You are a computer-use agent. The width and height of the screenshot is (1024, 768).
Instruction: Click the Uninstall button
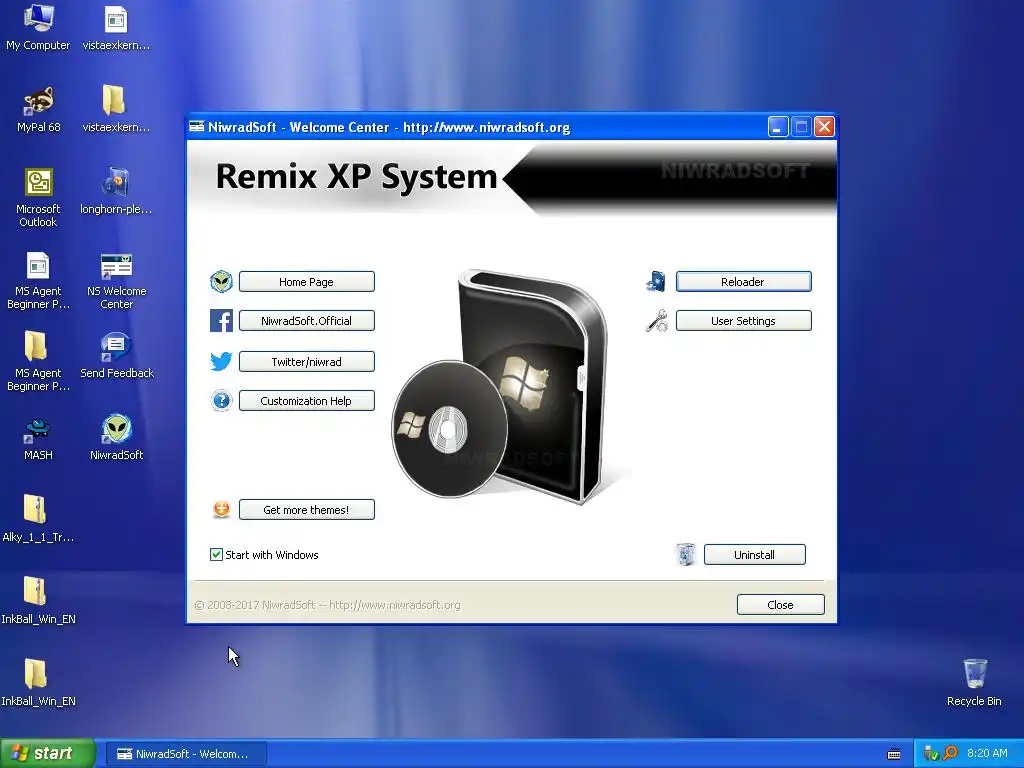(x=754, y=554)
